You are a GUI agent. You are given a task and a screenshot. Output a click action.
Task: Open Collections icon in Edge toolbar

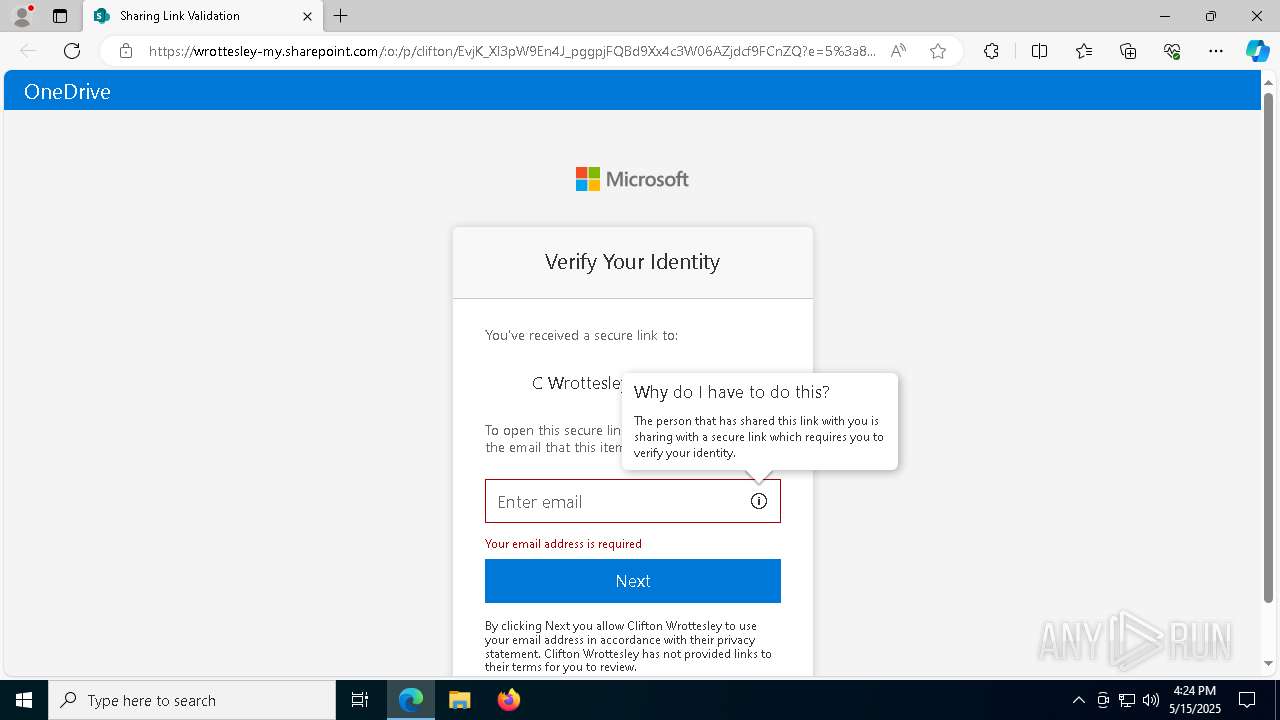coord(1128,51)
